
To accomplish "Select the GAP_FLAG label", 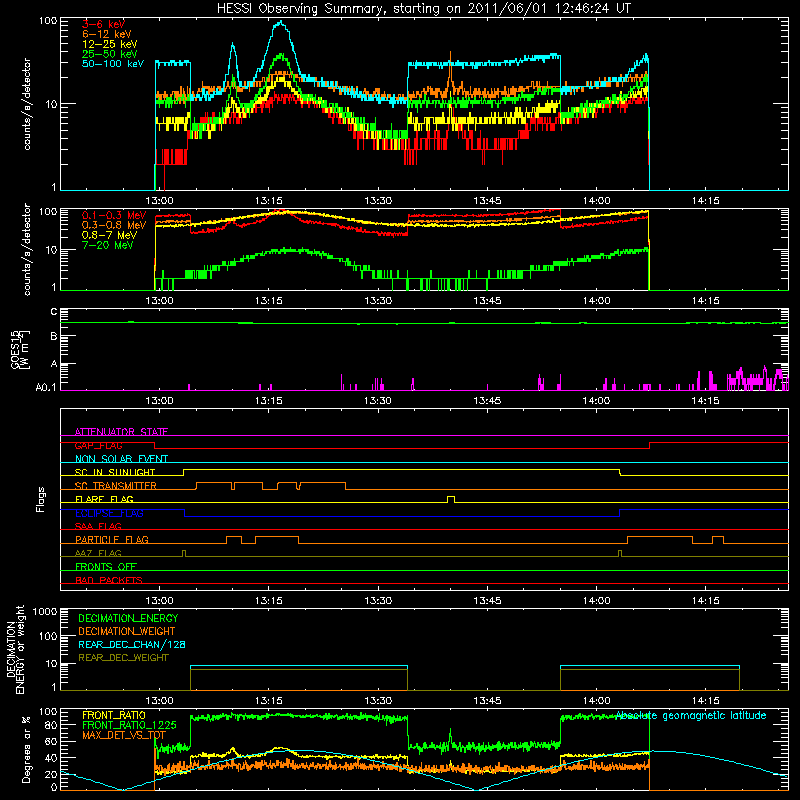I will [98, 445].
